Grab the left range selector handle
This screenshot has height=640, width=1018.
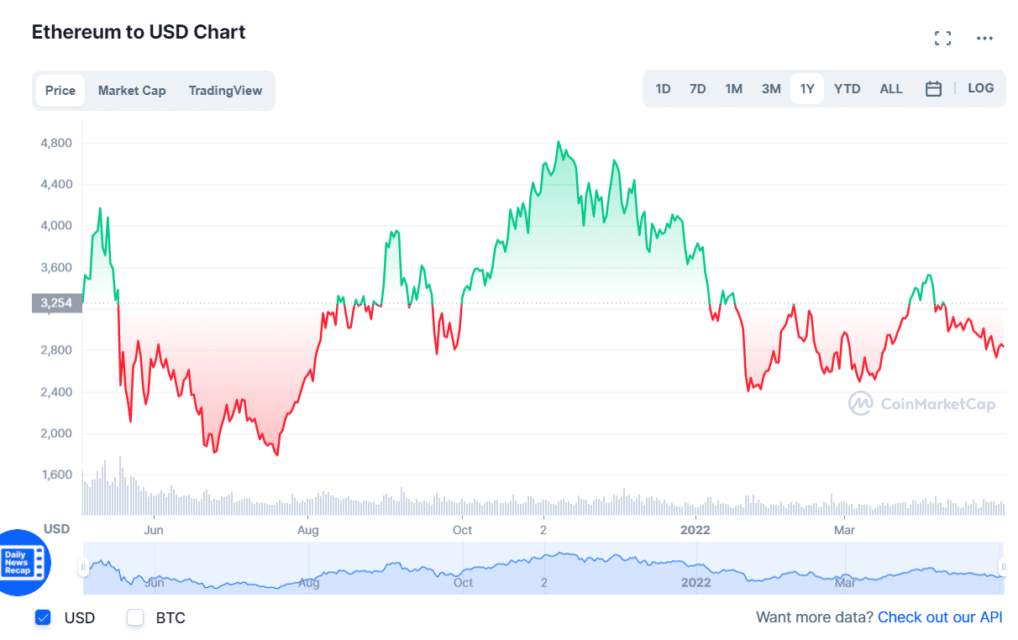tap(83, 567)
